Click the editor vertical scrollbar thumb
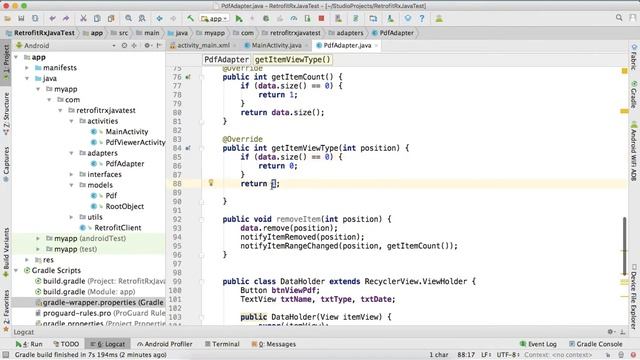 pos(624,246)
